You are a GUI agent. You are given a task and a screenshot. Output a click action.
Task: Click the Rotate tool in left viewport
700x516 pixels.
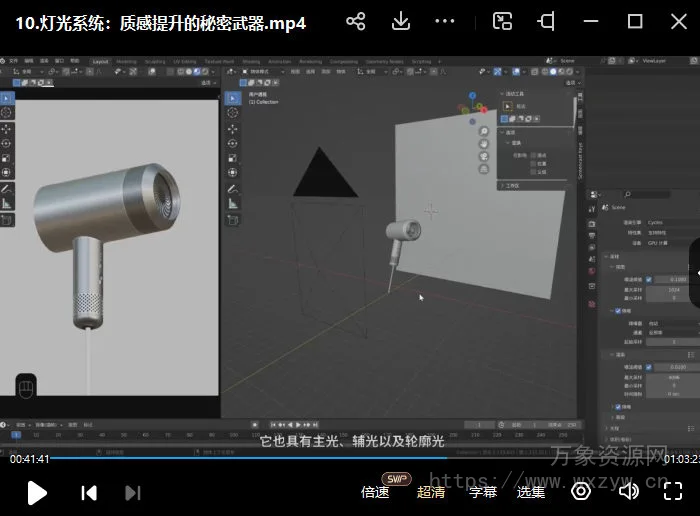pyautogui.click(x=7, y=143)
